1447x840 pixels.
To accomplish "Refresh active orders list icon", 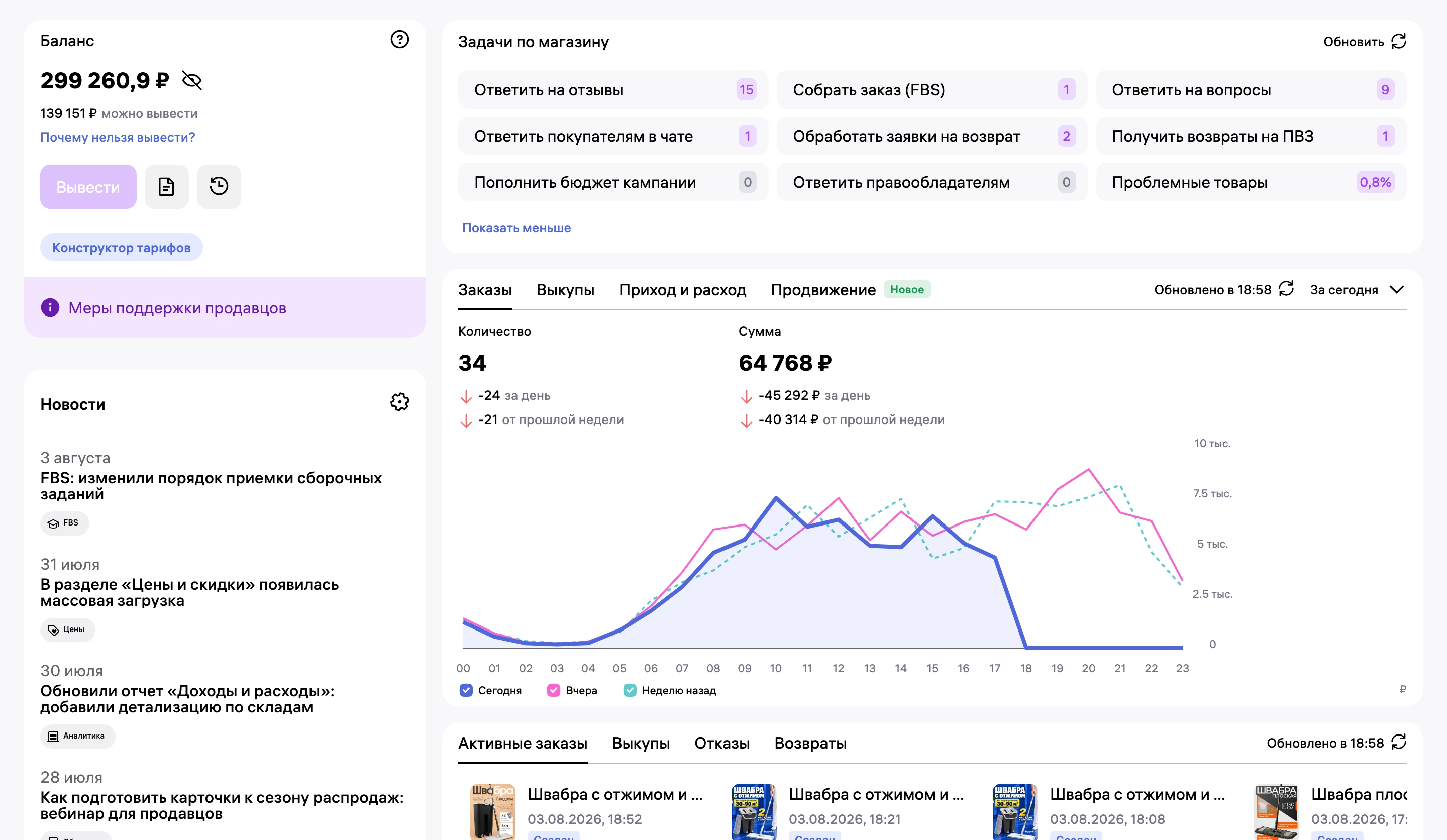I will coord(1399,742).
